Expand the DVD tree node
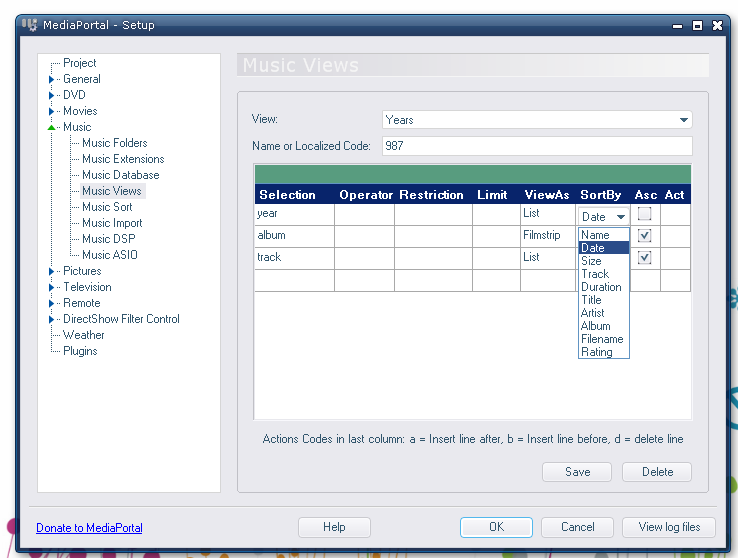Viewport: 738px width, 558px height. [51, 96]
